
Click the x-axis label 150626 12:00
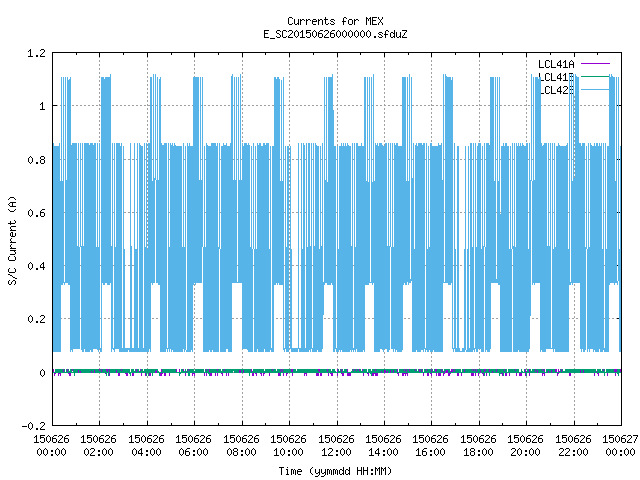tap(336, 446)
